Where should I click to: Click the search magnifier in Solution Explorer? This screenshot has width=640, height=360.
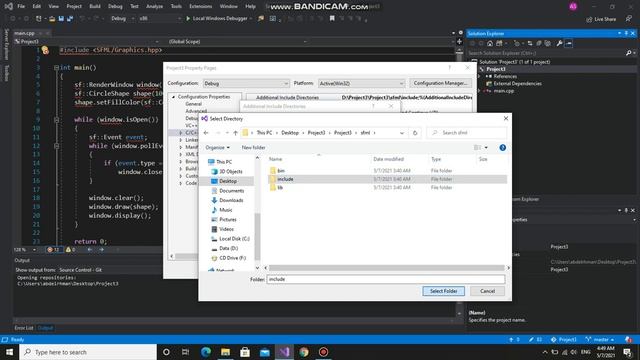pos(629,53)
